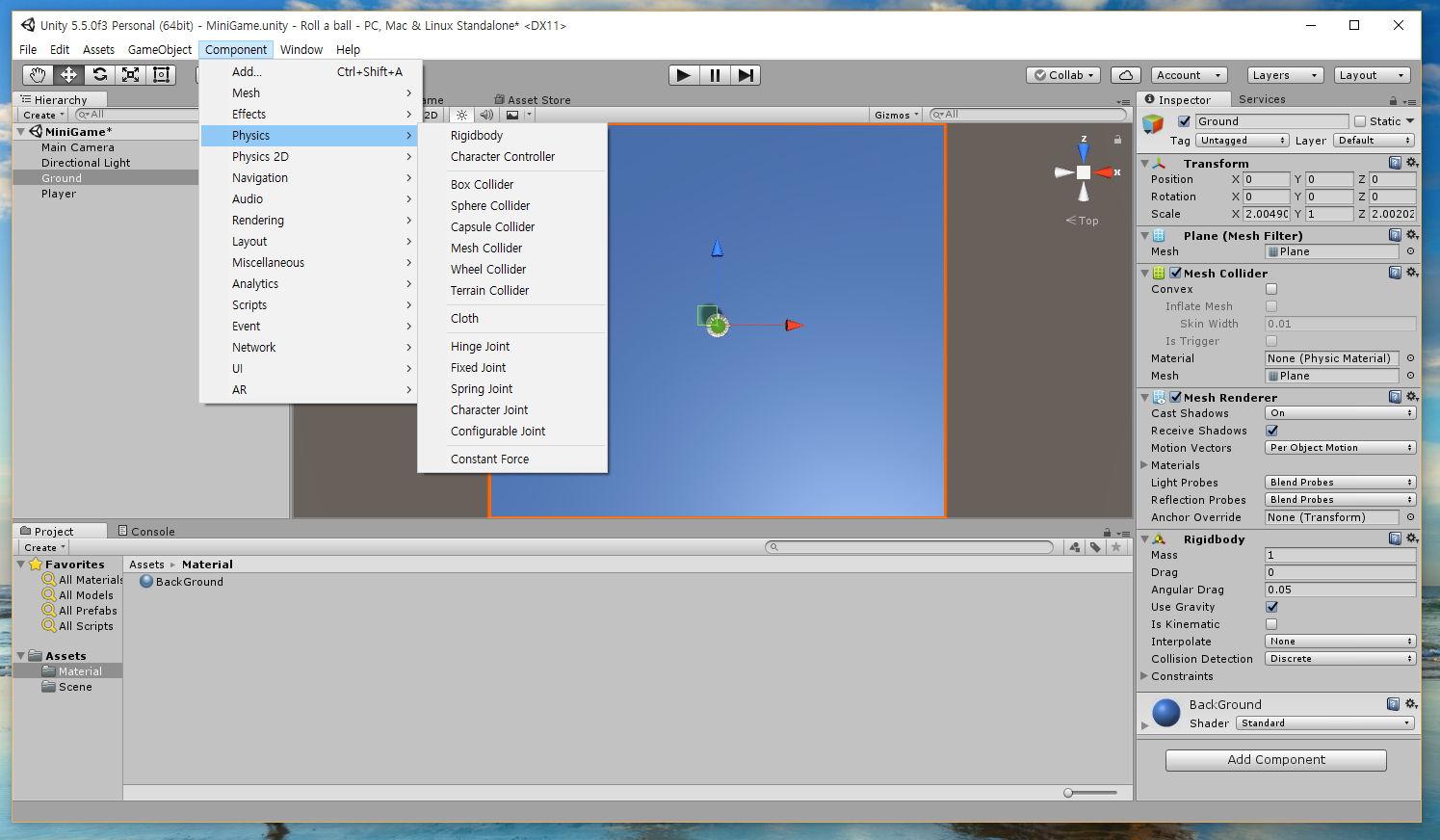Image resolution: width=1440 pixels, height=840 pixels.
Task: Open the Rigidbody settings gear icon
Action: (x=1411, y=538)
